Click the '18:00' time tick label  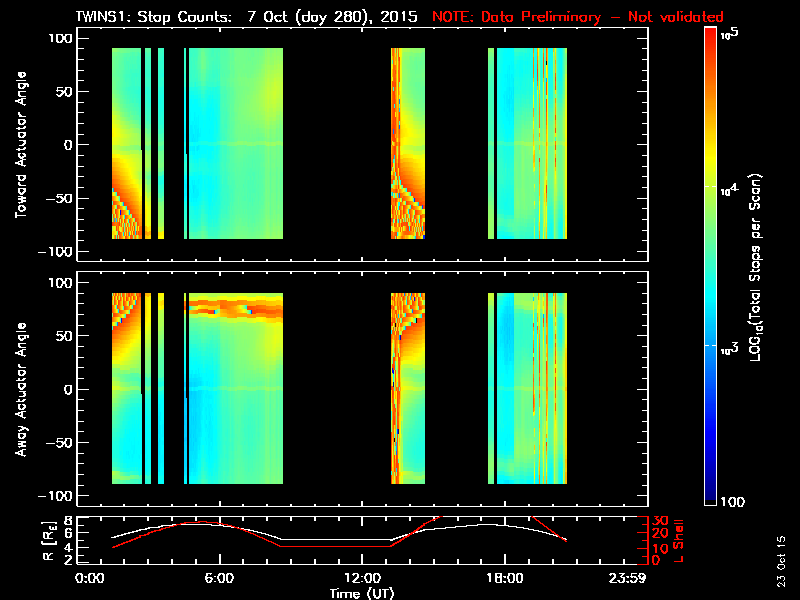click(x=500, y=579)
